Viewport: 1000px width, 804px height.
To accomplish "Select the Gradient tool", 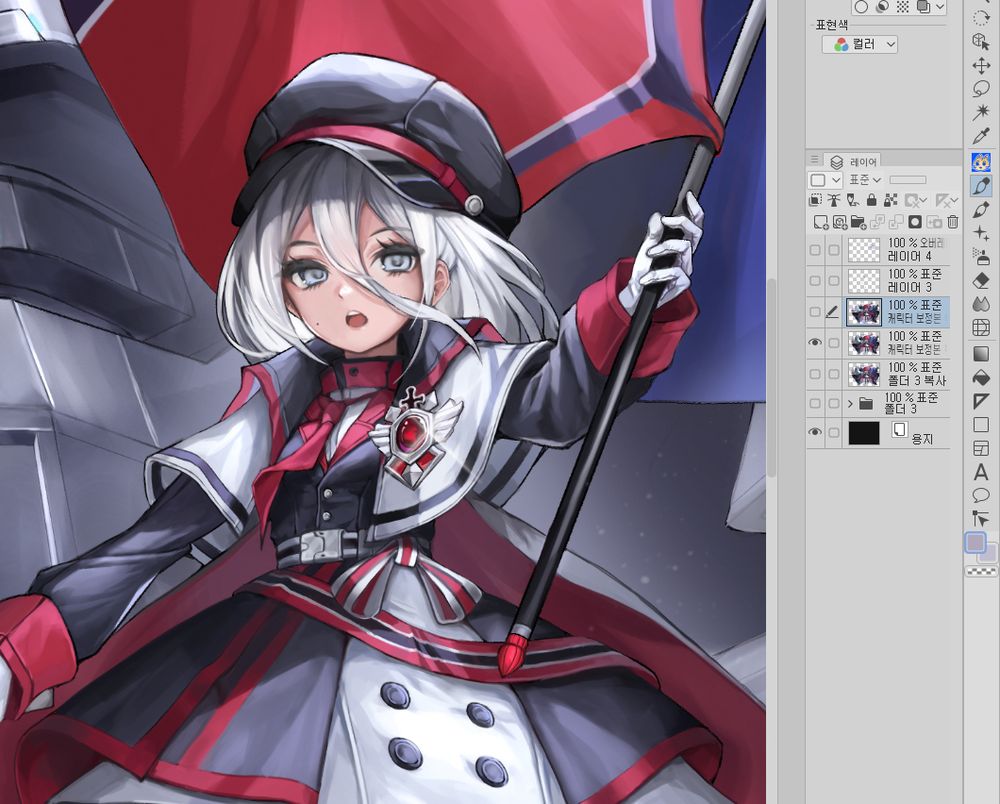I will (981, 353).
